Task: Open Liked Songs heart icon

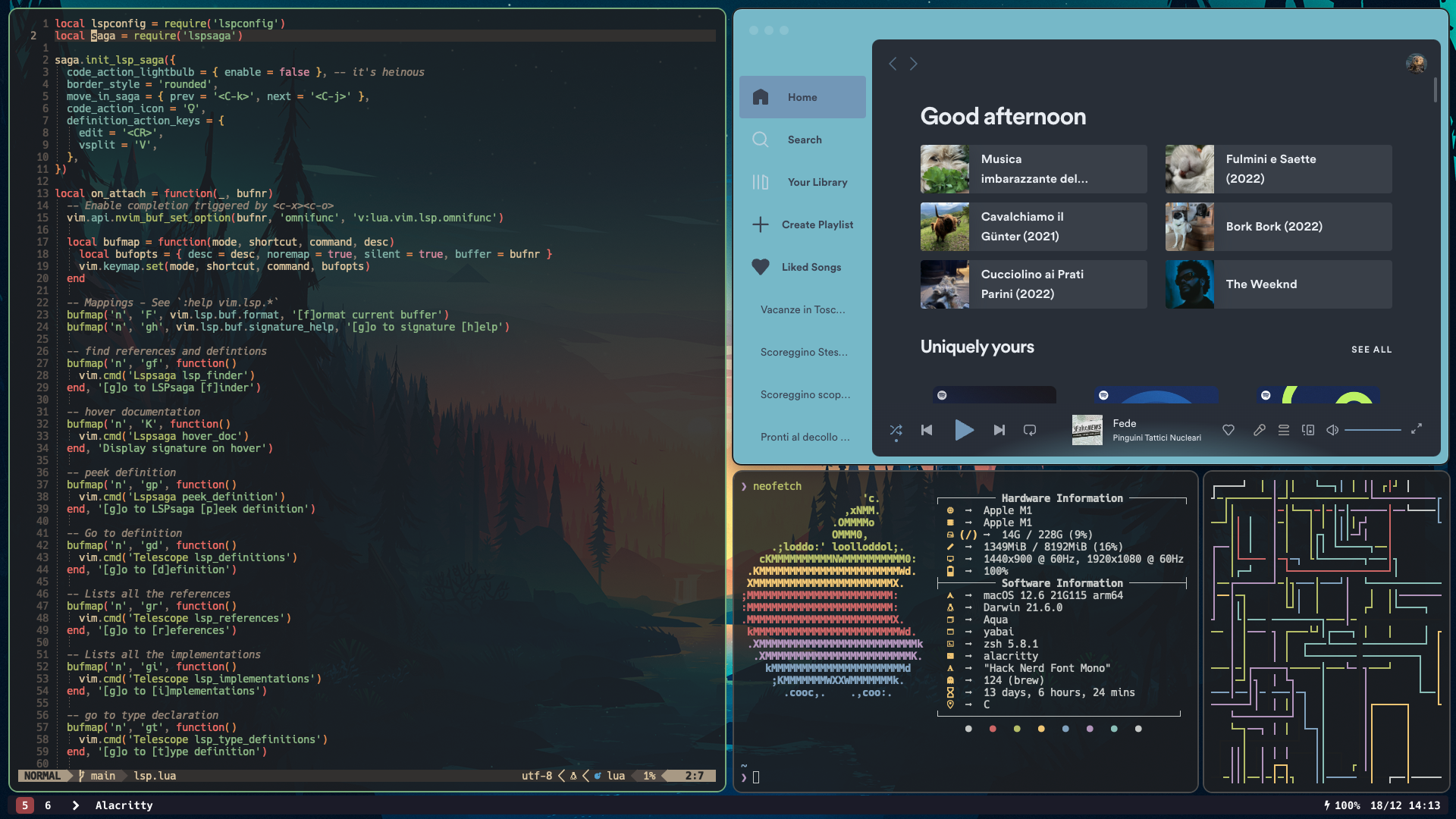Action: (760, 267)
